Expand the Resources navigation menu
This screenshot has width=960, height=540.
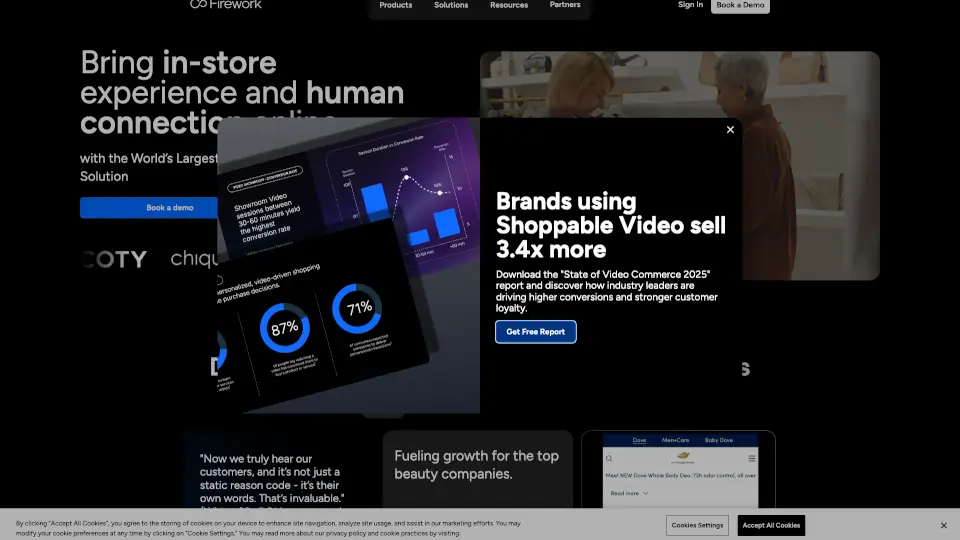point(509,5)
